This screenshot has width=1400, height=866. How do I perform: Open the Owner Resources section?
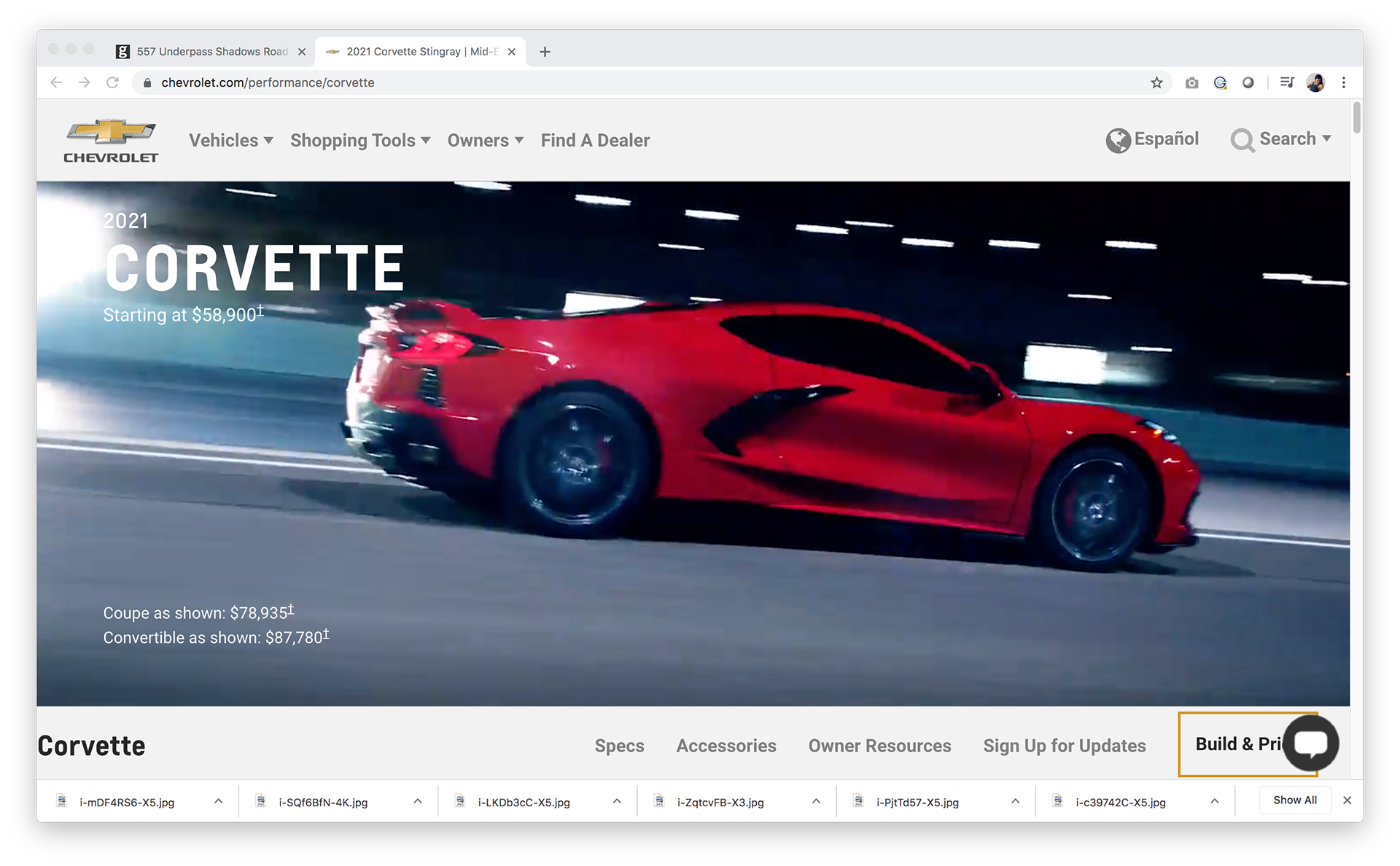click(879, 746)
